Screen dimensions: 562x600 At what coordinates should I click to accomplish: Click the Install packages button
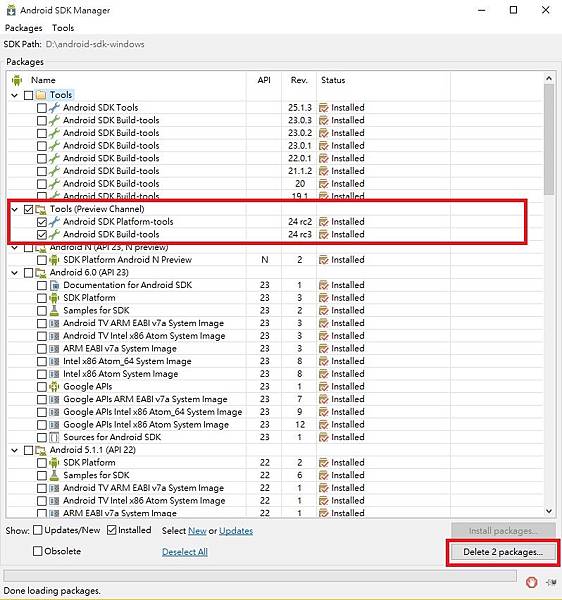pos(503,531)
